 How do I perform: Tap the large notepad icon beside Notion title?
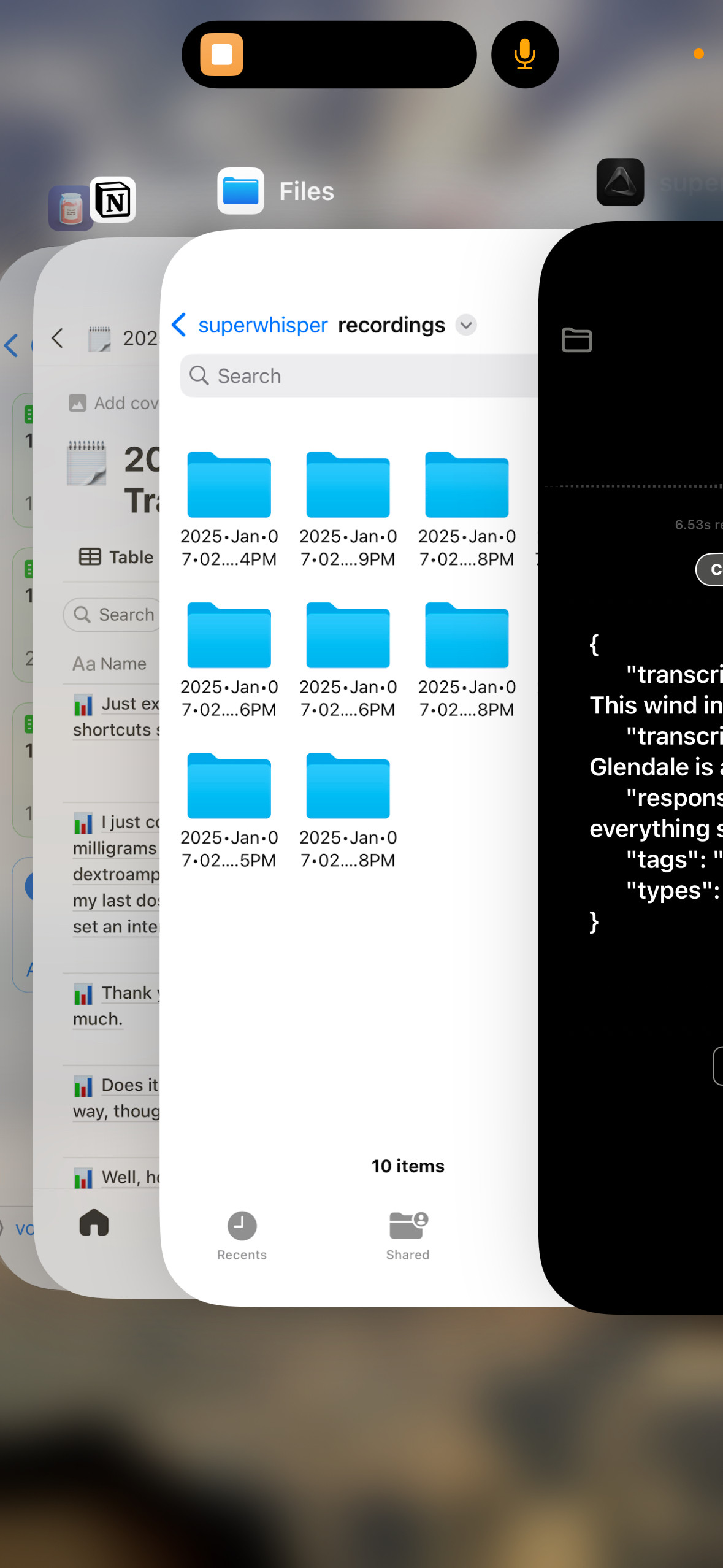click(x=86, y=463)
